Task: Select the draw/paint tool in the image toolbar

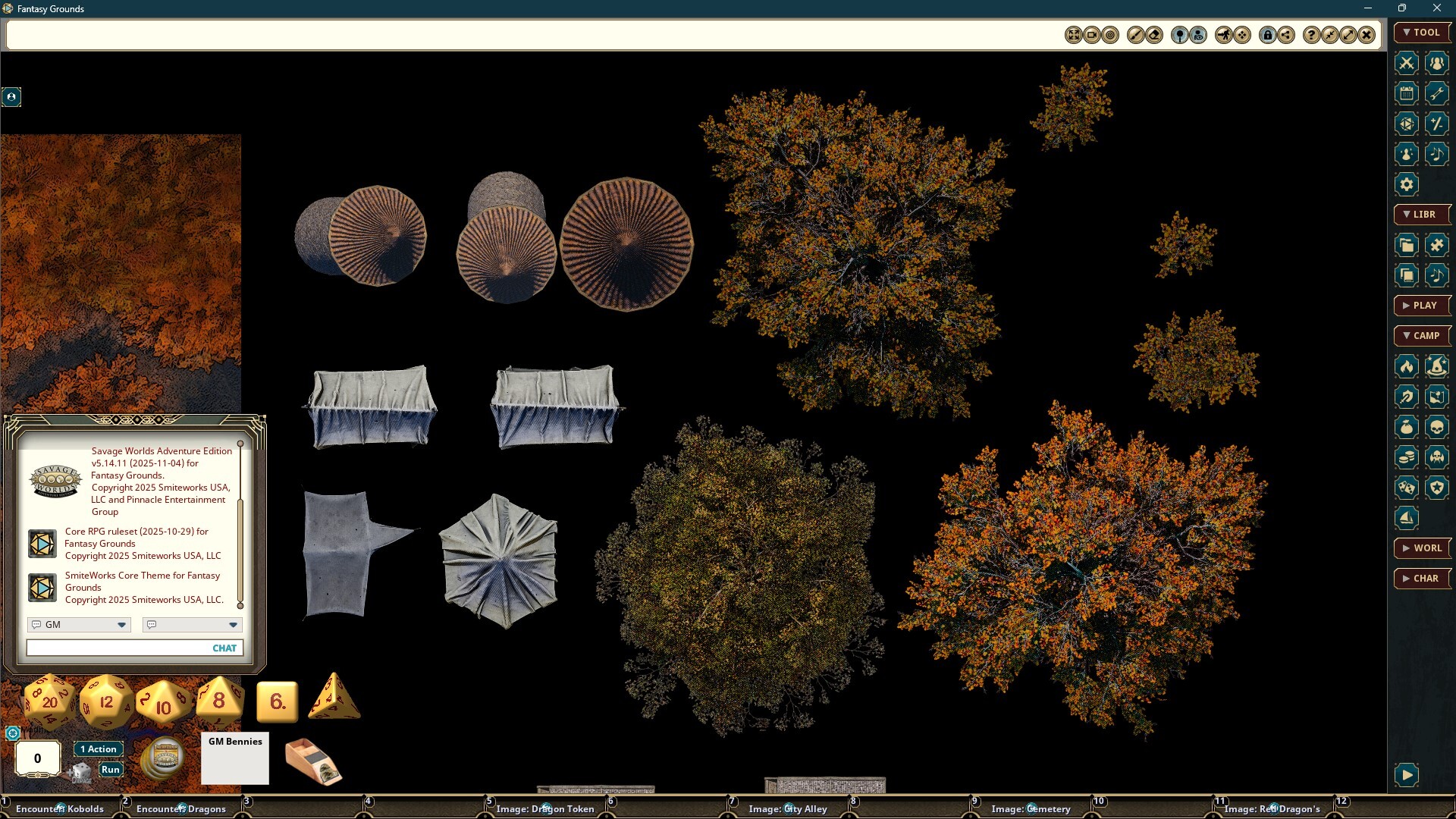Action: [x=1137, y=34]
